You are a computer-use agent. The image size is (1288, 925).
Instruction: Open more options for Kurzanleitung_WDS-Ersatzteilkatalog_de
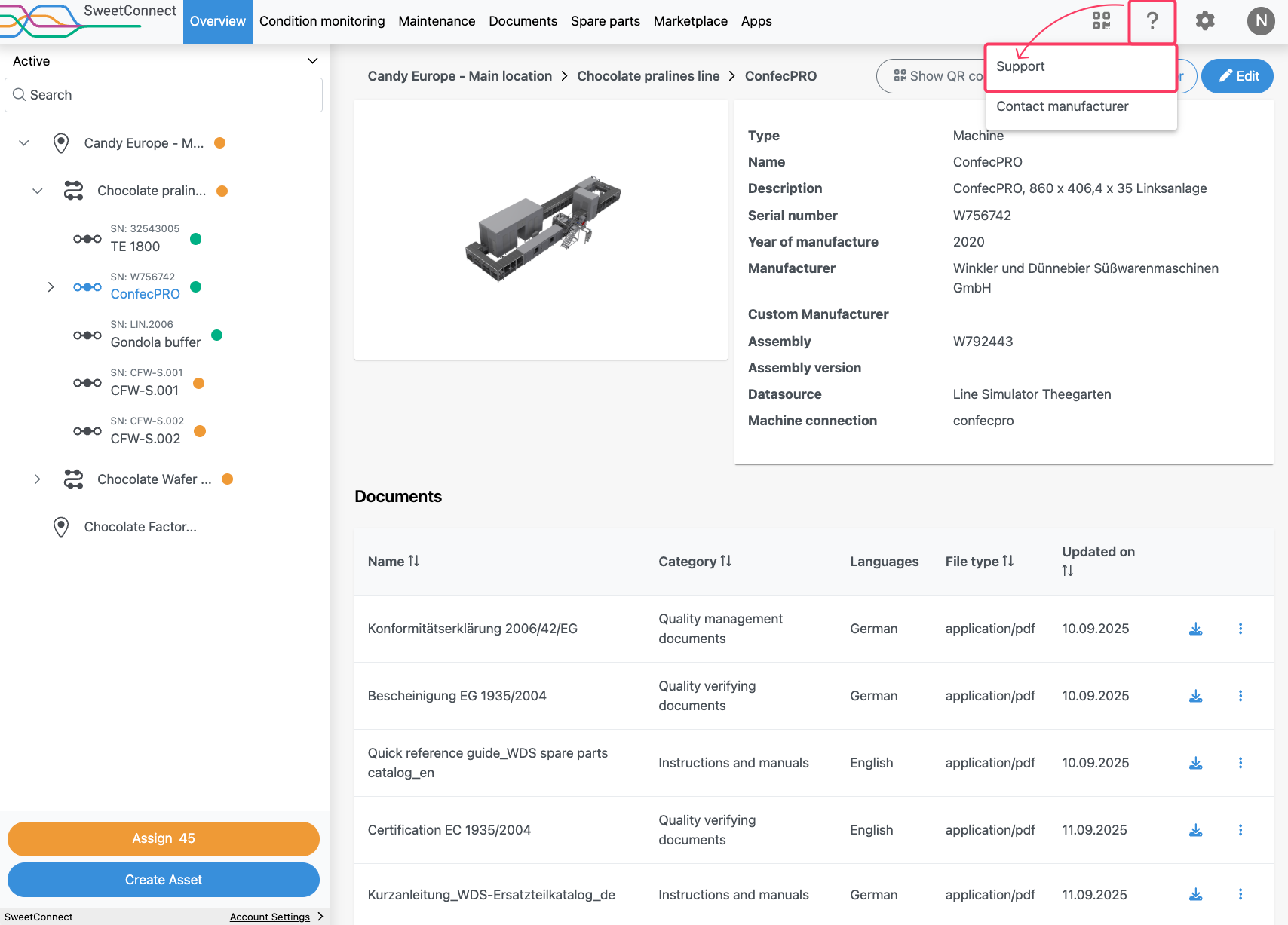[x=1240, y=894]
